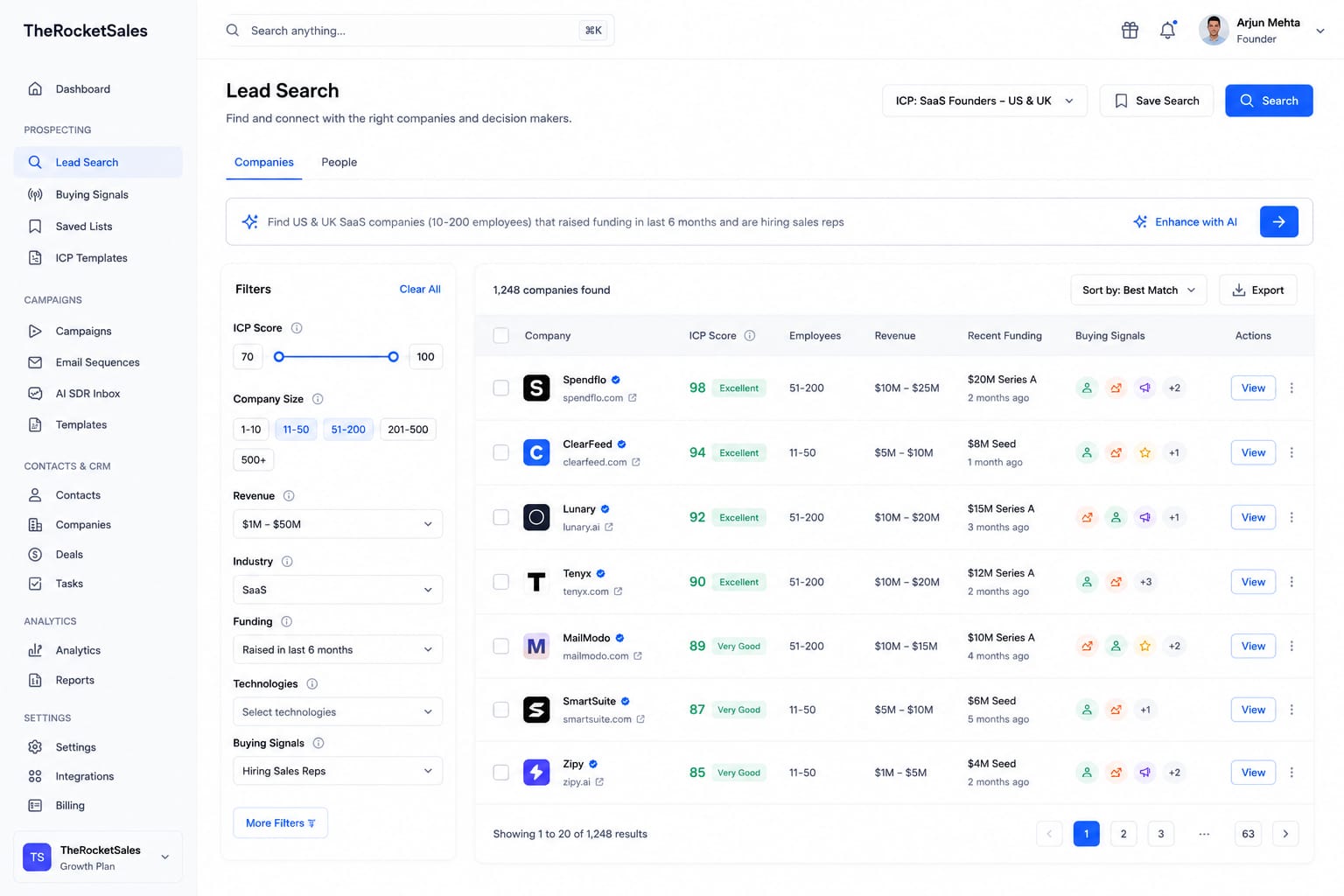Go to results page 63
1344x896 pixels.
pyautogui.click(x=1249, y=834)
